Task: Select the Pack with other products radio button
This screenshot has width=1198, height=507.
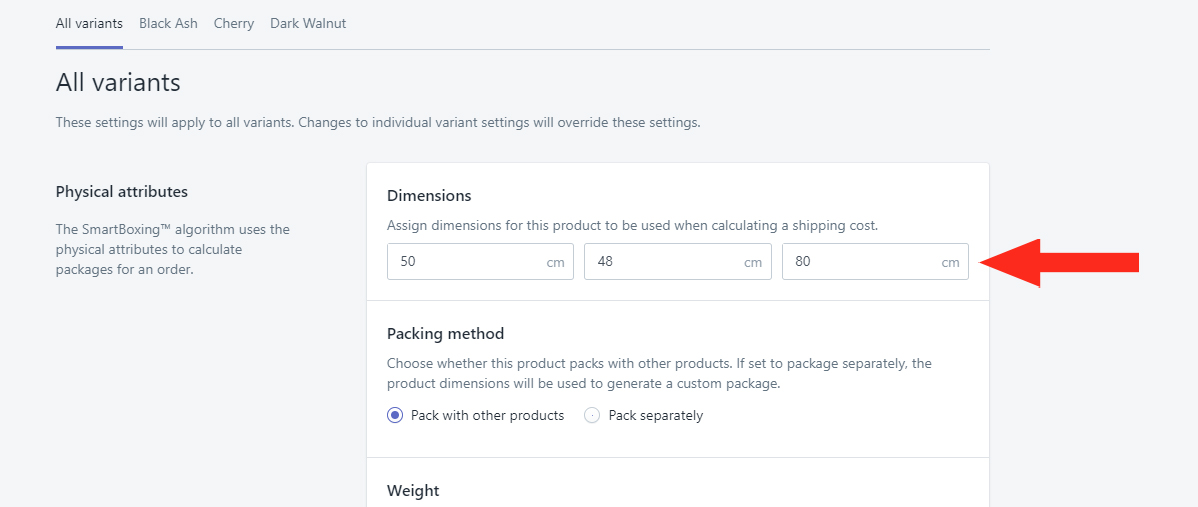Action: [395, 415]
